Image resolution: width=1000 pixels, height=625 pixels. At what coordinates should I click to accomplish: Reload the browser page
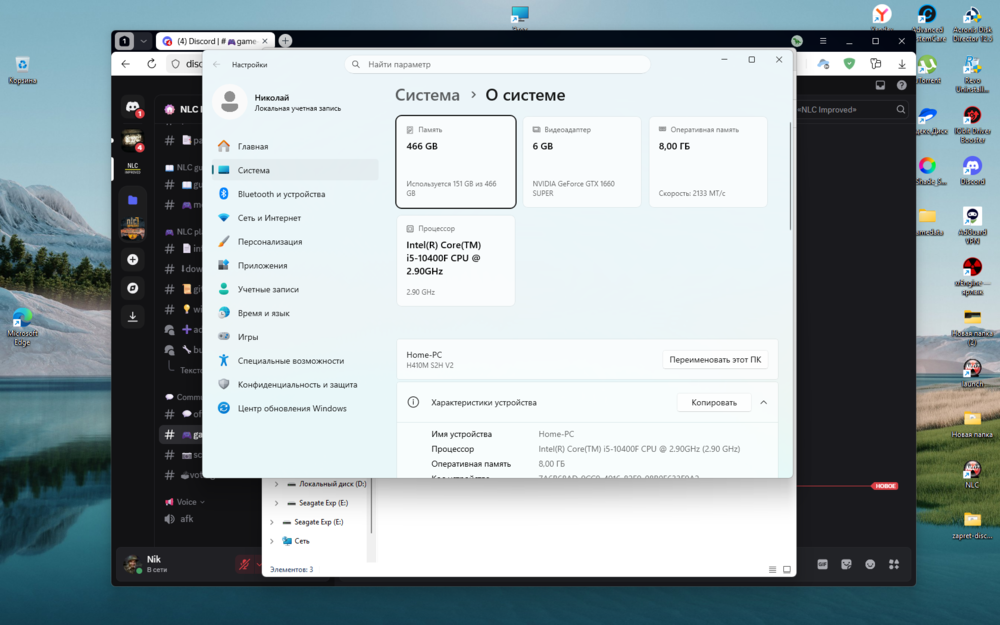[151, 64]
